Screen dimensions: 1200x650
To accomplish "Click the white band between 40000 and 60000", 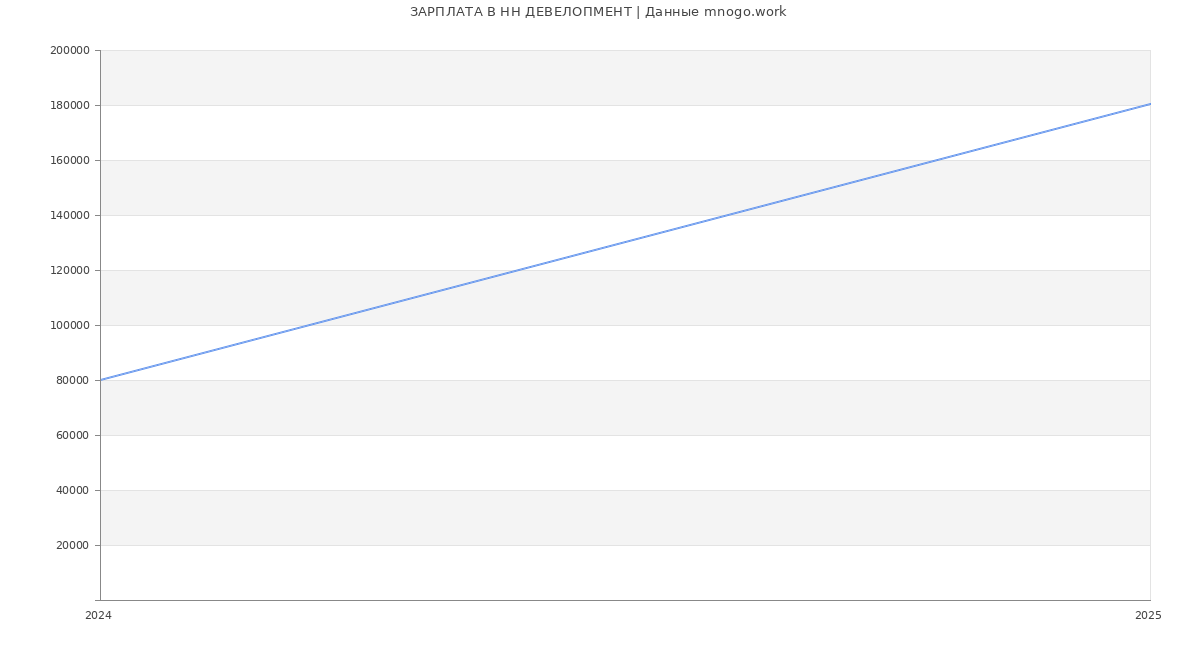I will (x=625, y=463).
